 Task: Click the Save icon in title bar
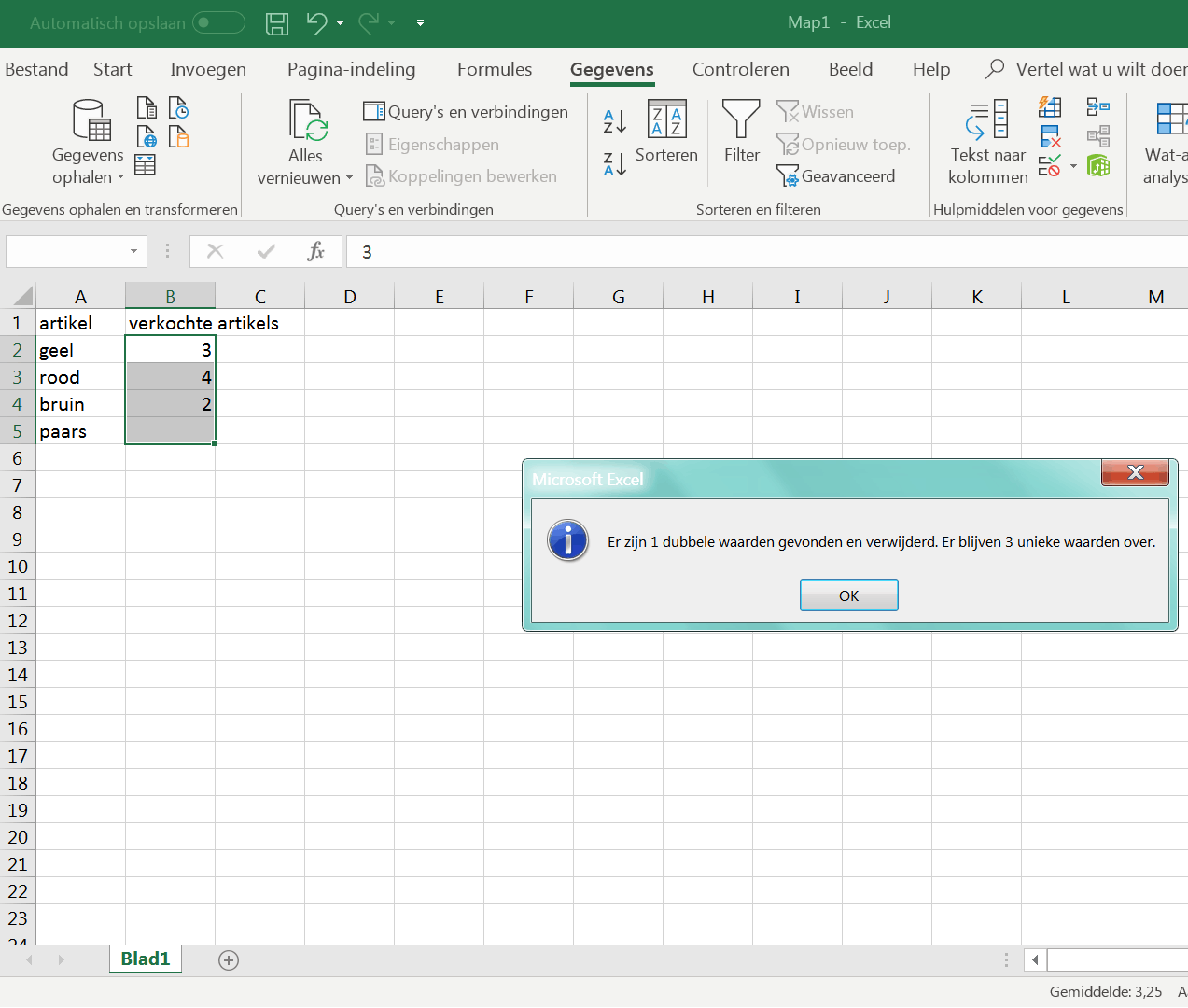277,22
